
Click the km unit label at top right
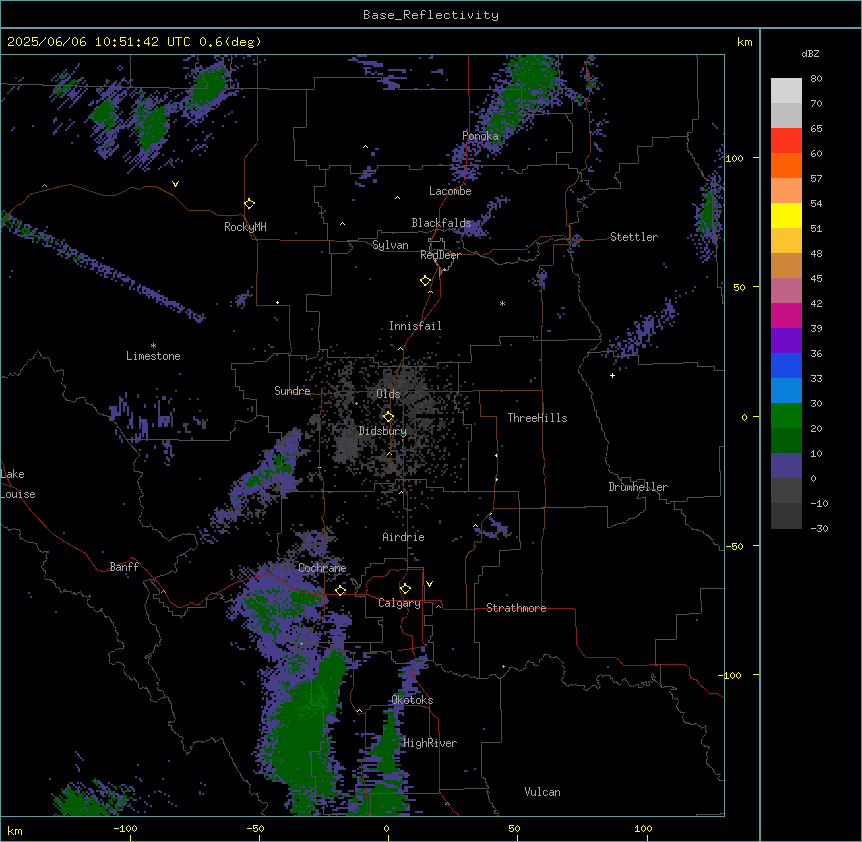744,42
